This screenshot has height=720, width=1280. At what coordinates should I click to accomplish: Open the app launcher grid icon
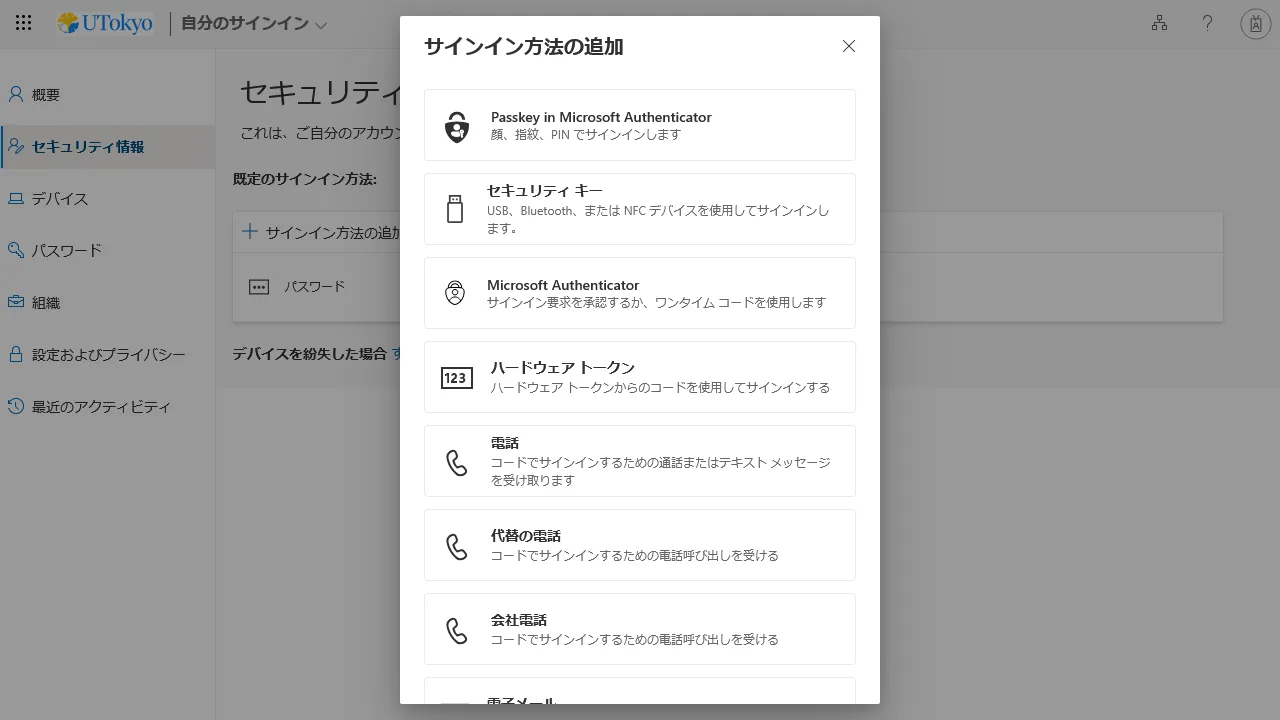click(23, 23)
